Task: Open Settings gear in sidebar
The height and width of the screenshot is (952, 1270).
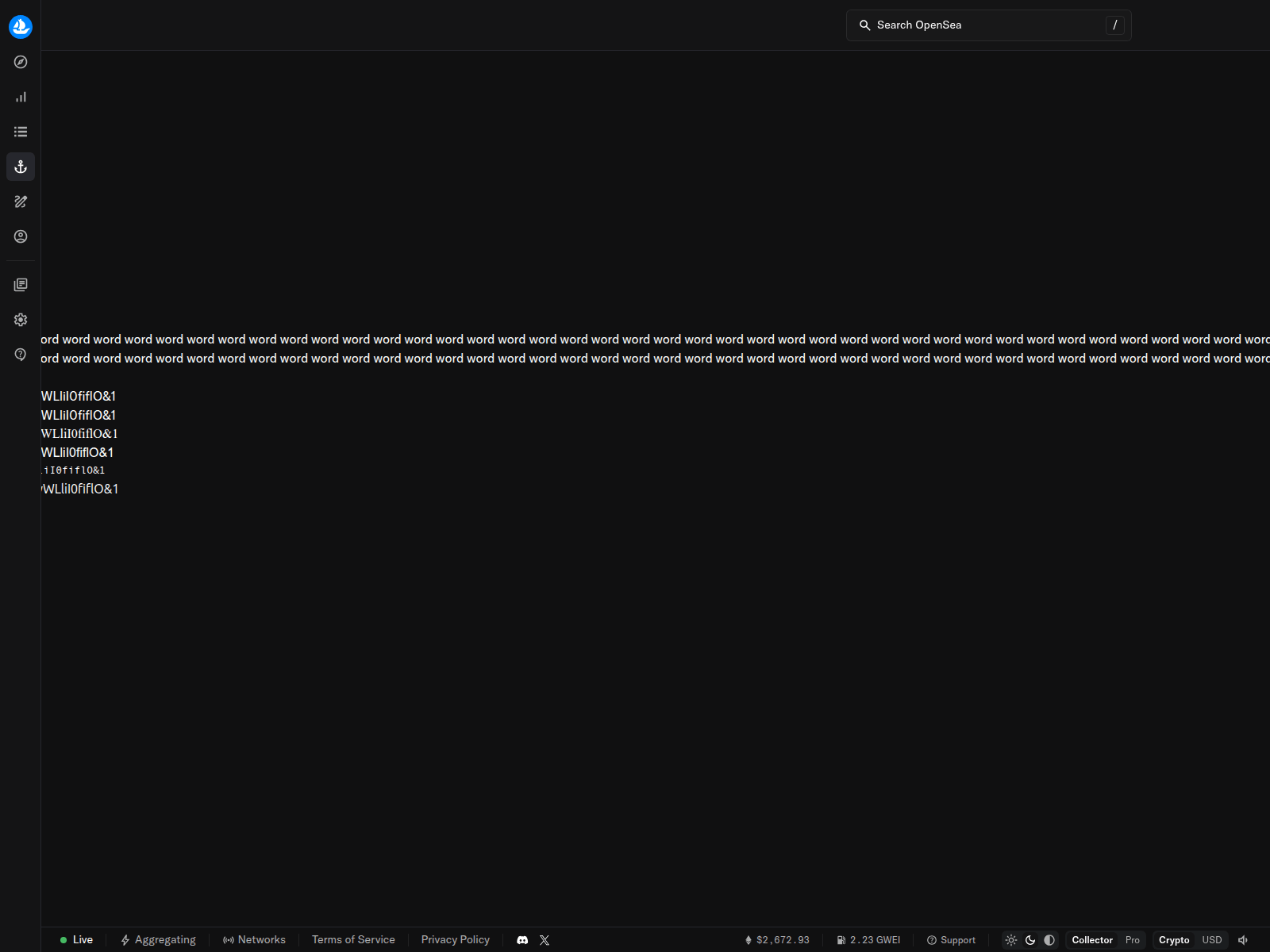Action: (x=21, y=320)
